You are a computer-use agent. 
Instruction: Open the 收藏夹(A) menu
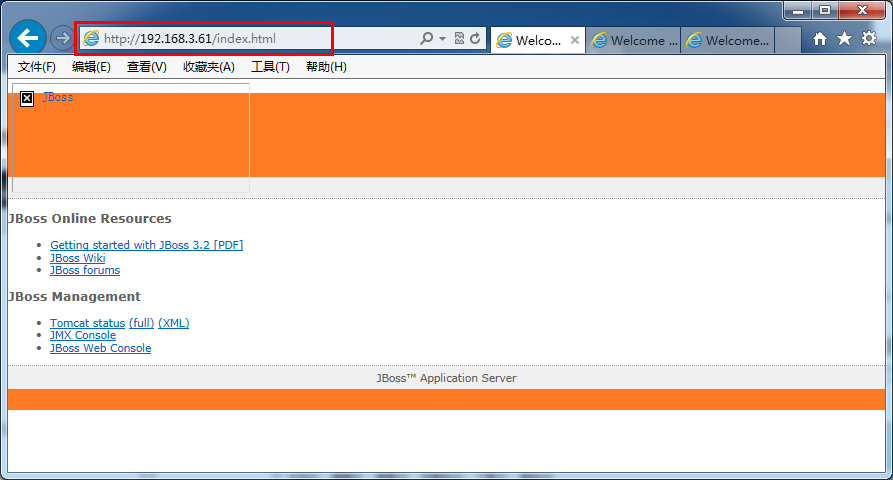click(x=208, y=67)
